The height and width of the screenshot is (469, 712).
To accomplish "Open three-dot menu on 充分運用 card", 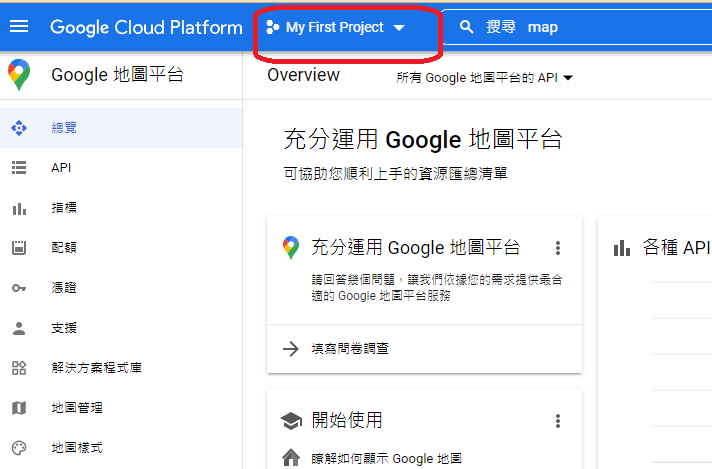I will point(558,248).
